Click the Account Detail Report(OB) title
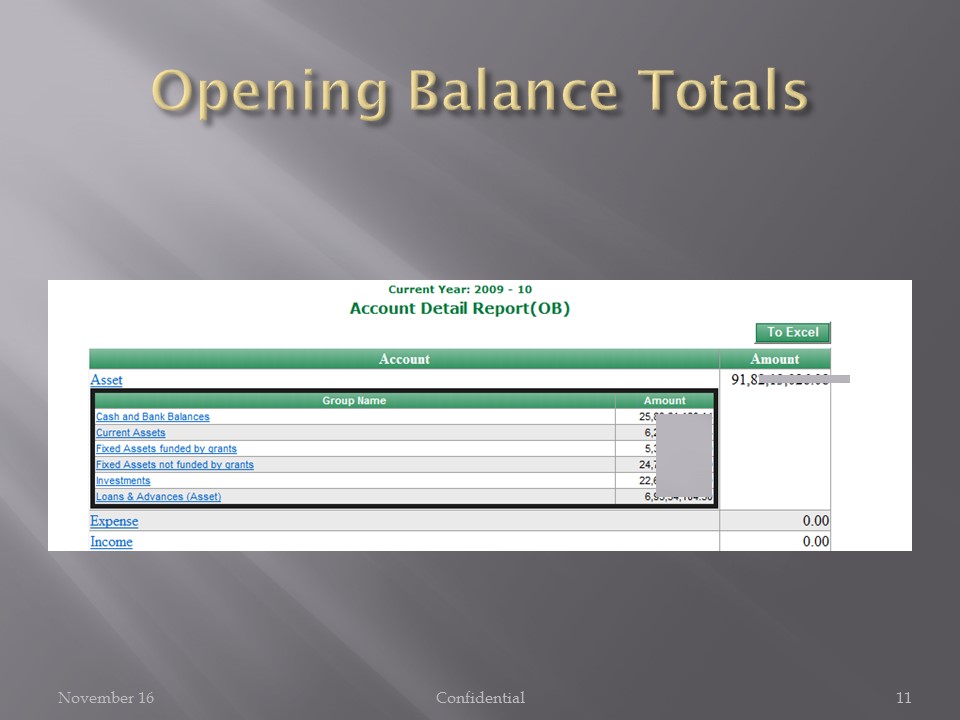Screen dimensions: 960x720 pos(460,308)
